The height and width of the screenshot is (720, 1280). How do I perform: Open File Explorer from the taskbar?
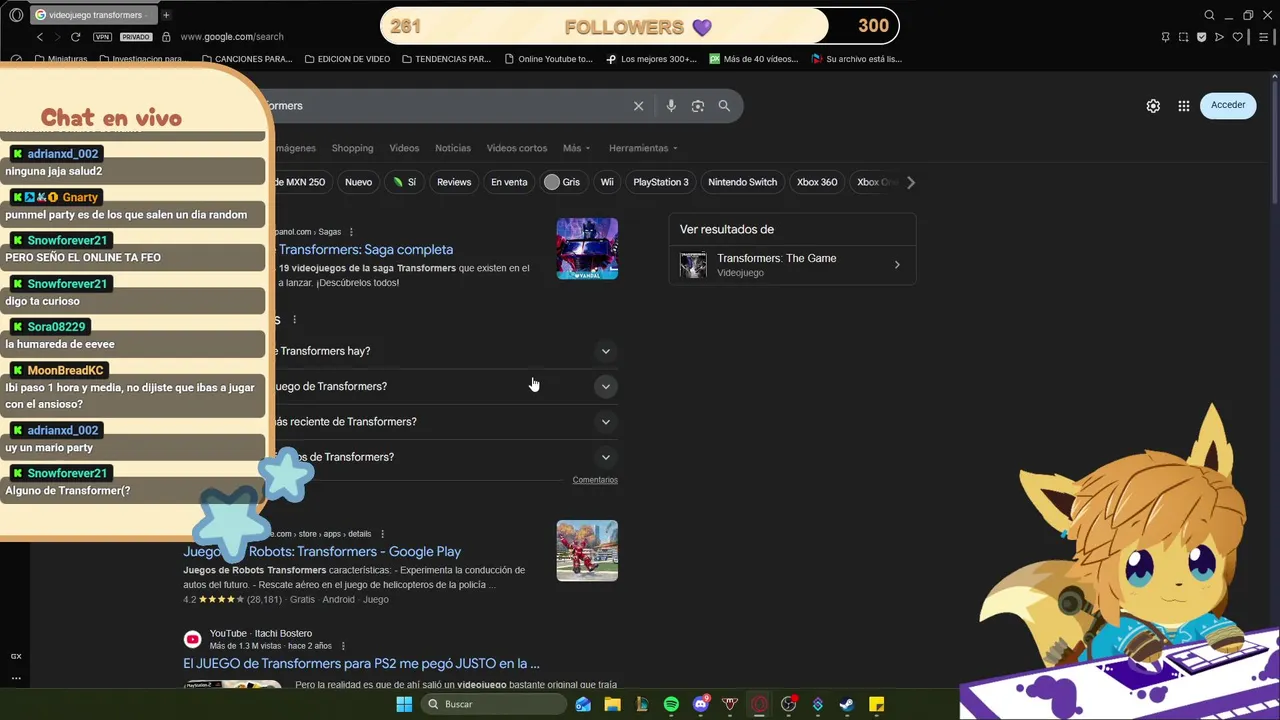pos(613,704)
